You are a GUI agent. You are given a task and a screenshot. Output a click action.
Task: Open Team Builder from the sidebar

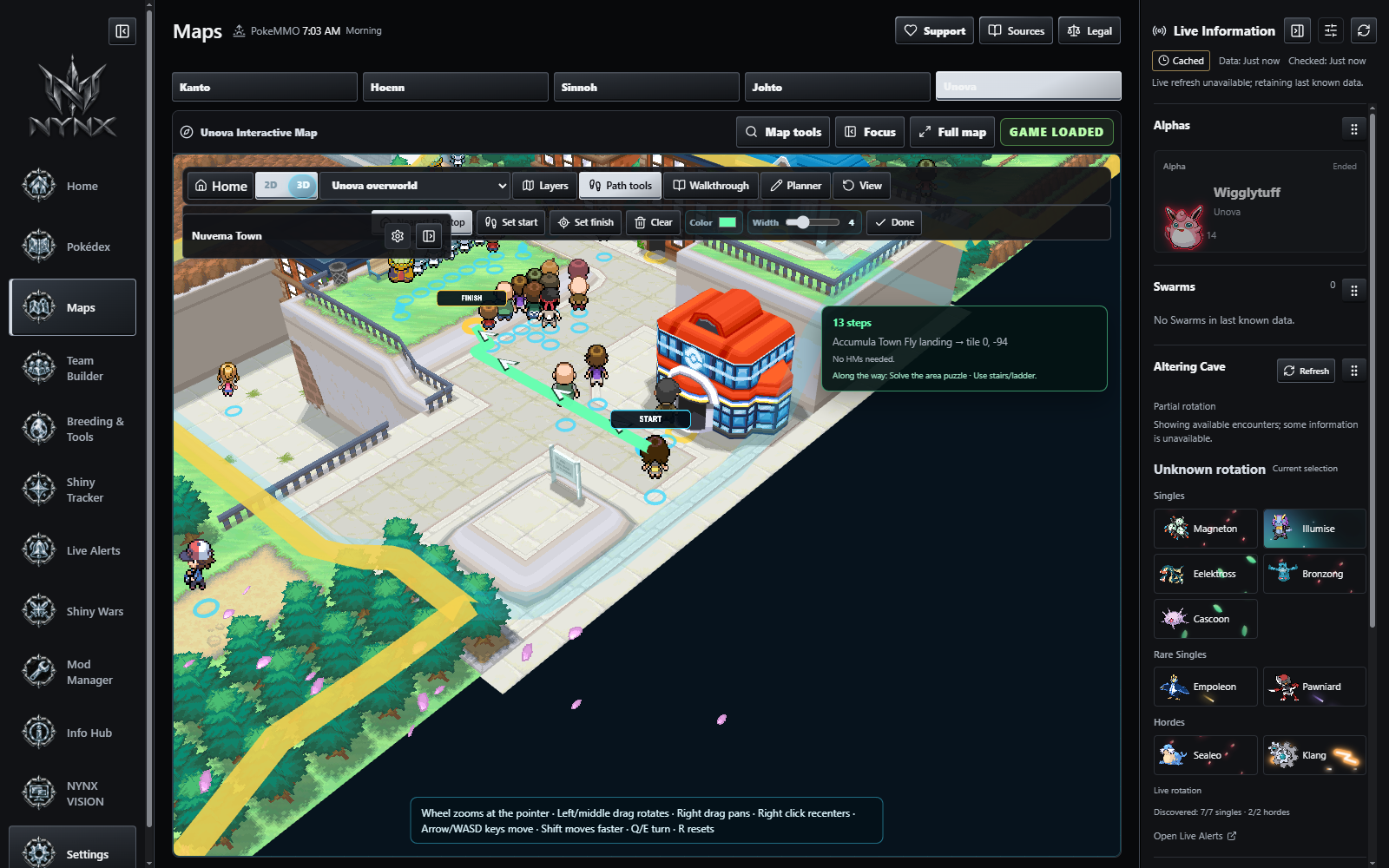click(x=73, y=368)
